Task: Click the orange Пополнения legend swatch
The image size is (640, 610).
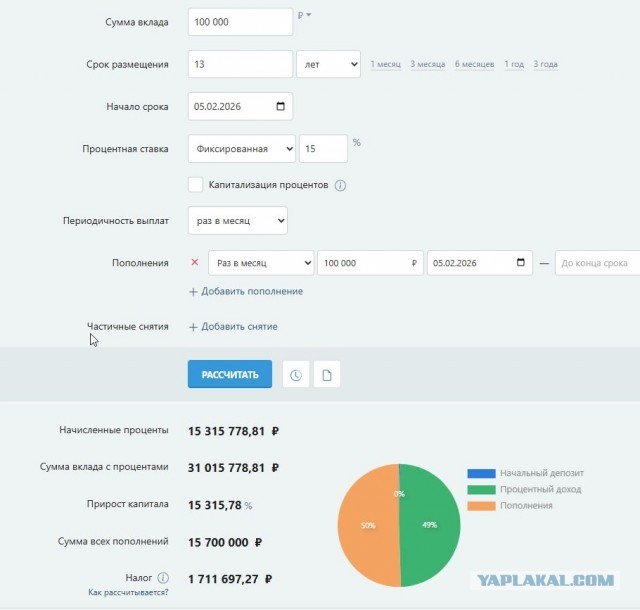Action: coord(481,505)
